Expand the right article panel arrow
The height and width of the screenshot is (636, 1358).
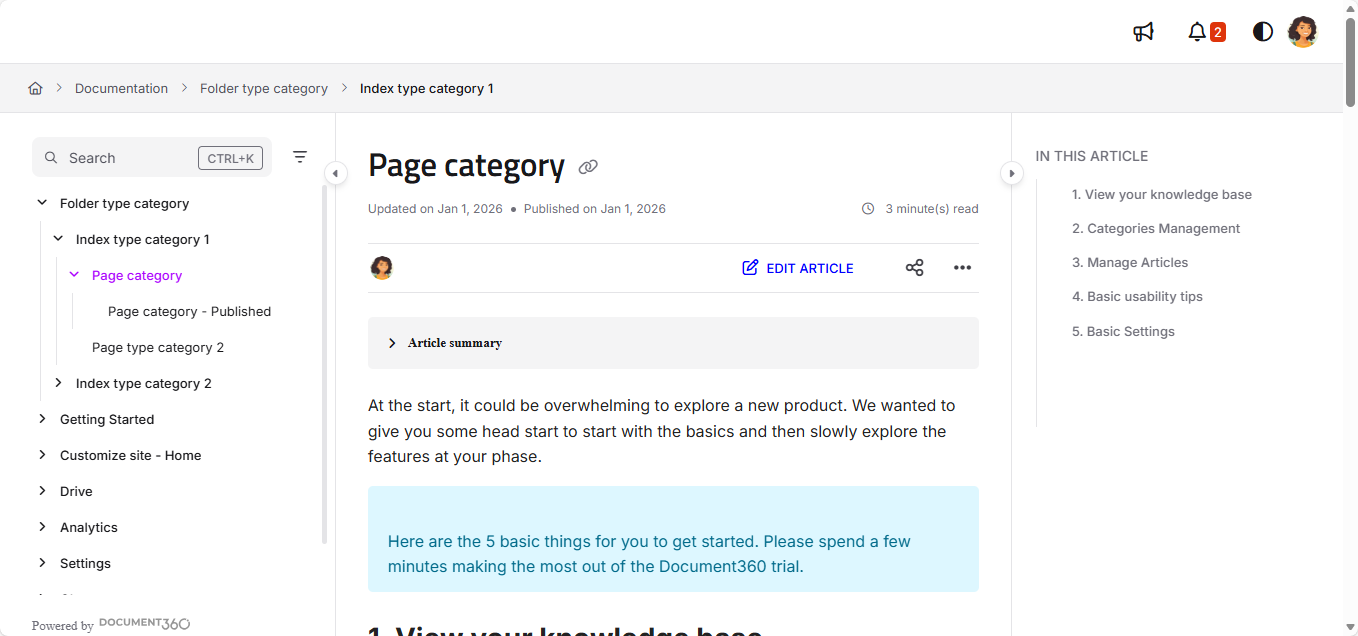click(1012, 173)
